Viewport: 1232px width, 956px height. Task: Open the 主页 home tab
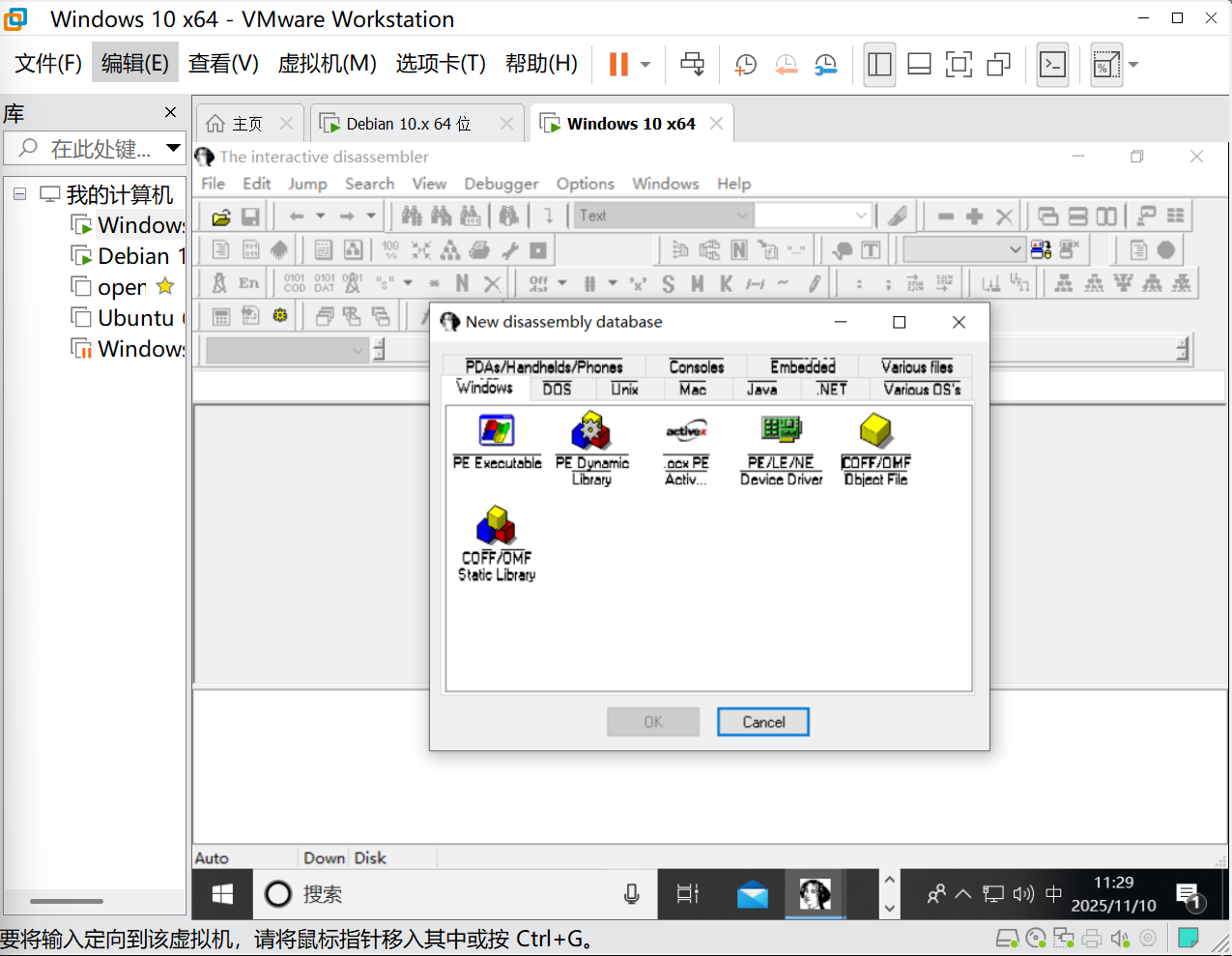point(247,124)
